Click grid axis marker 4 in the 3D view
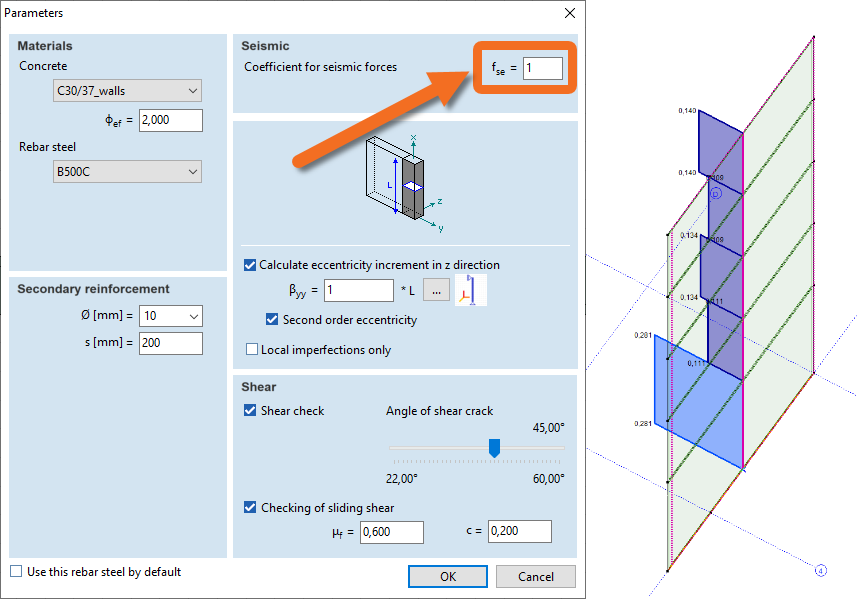857x599 pixels. coord(820,571)
